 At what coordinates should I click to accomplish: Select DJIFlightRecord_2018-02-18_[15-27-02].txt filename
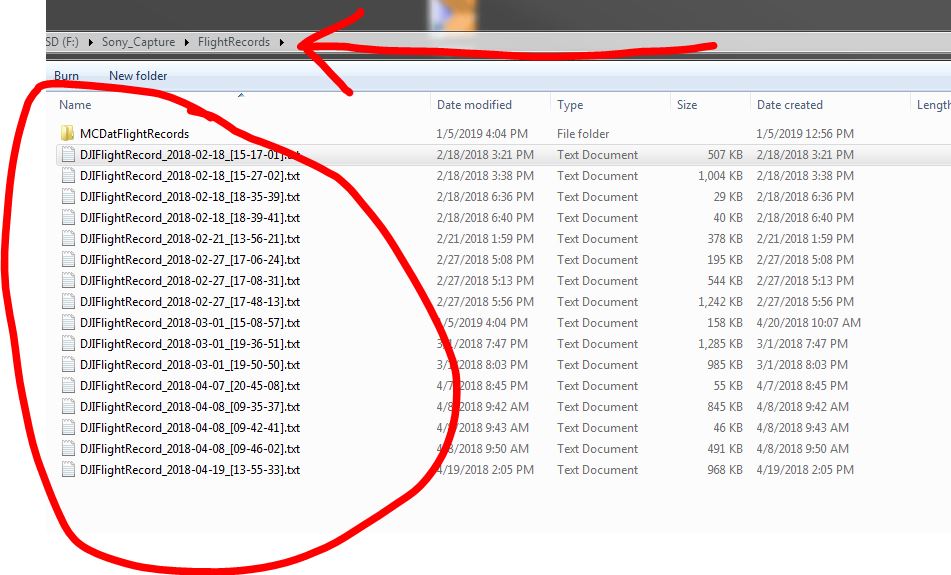pos(190,175)
